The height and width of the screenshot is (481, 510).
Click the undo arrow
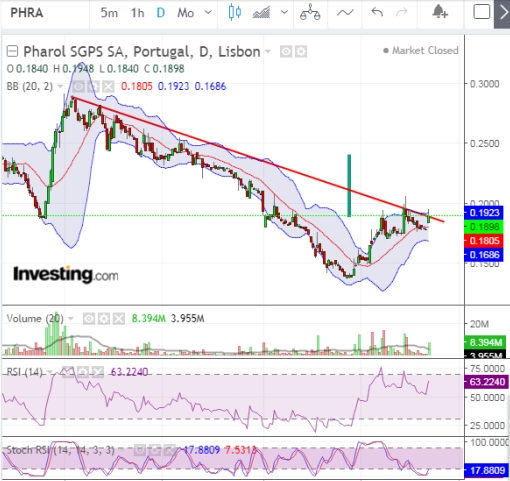click(x=377, y=13)
